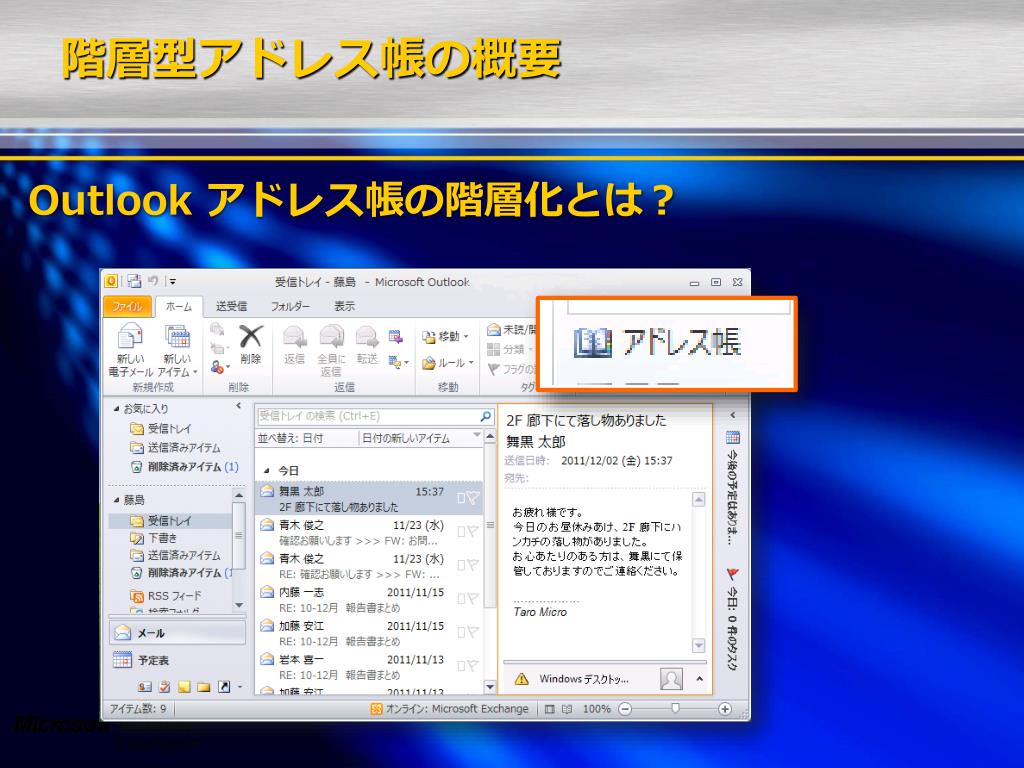The width and height of the screenshot is (1024, 768).
Task: Click the zoom out minus button
Action: (625, 709)
